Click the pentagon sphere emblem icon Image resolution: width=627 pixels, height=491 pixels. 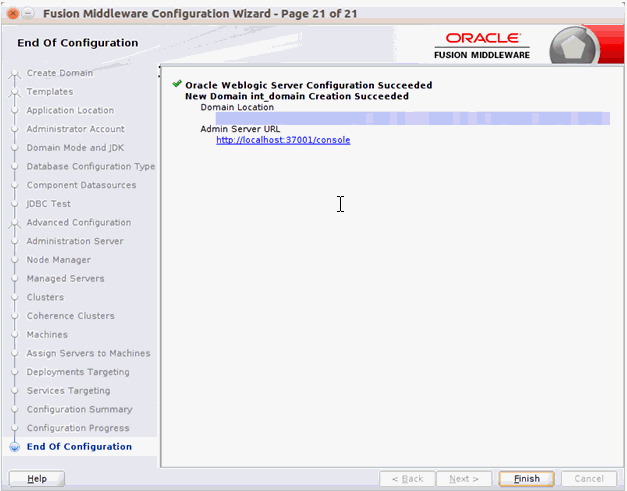pyautogui.click(x=573, y=46)
